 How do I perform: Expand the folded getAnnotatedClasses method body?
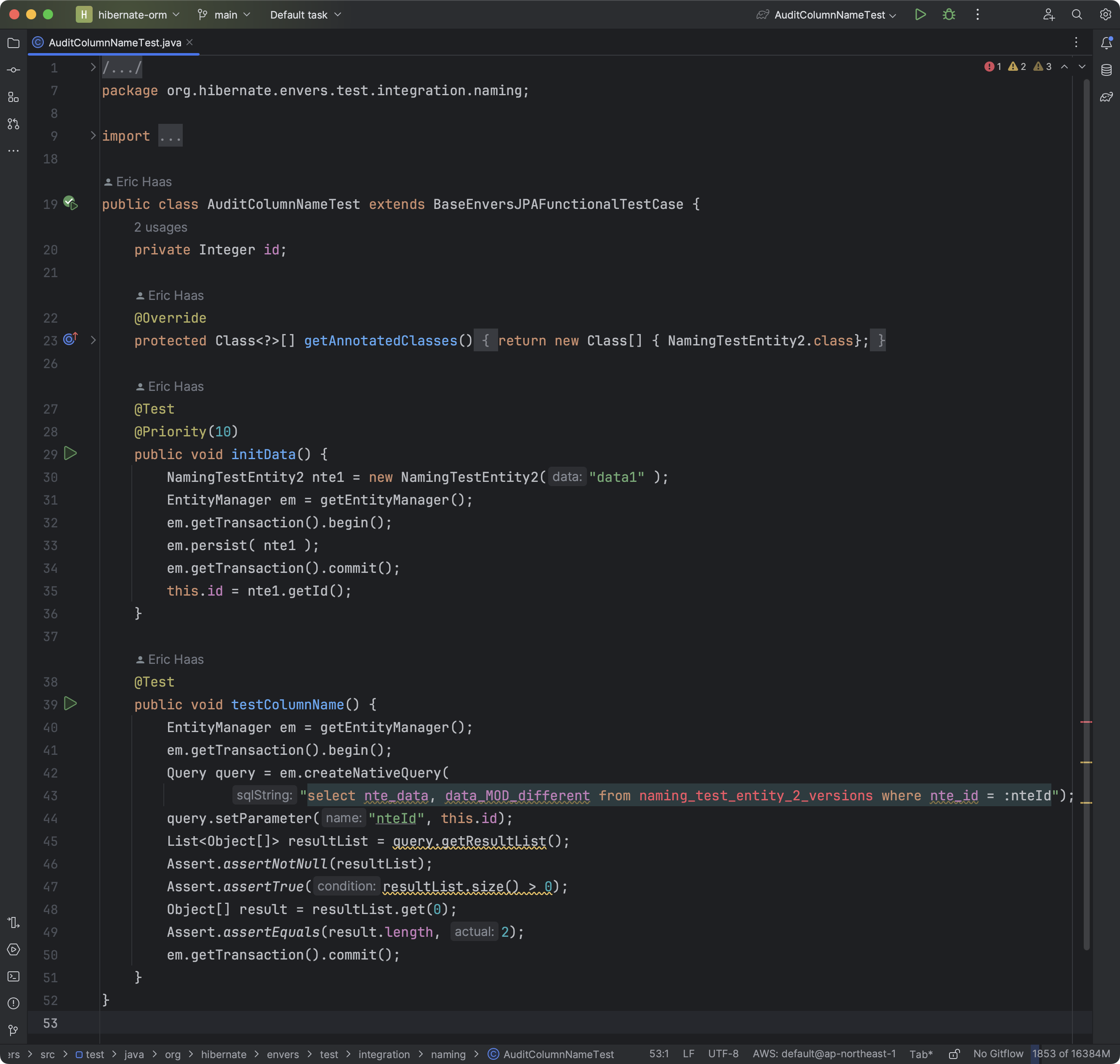click(x=93, y=340)
